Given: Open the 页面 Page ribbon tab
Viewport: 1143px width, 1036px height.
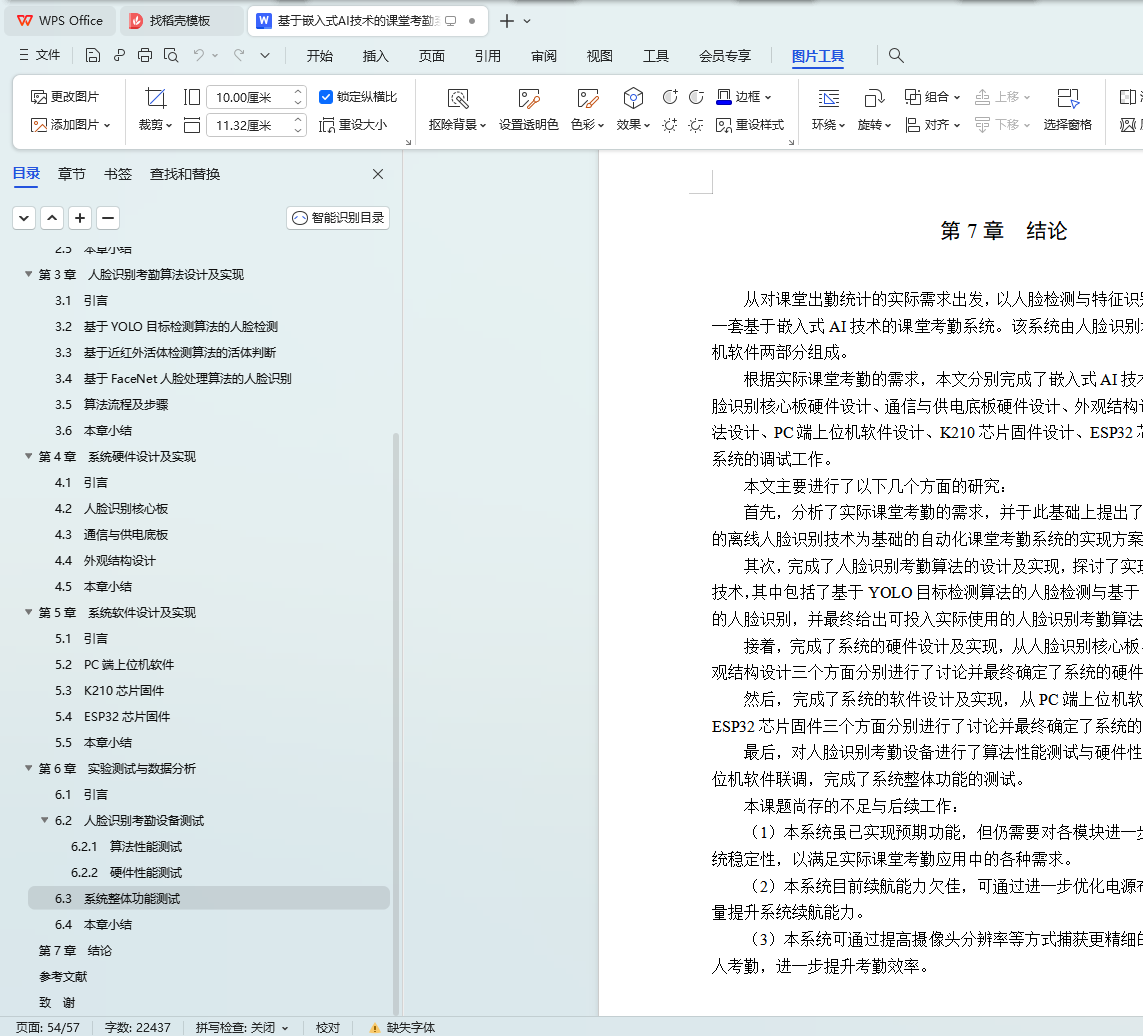Looking at the screenshot, I should tap(432, 56).
